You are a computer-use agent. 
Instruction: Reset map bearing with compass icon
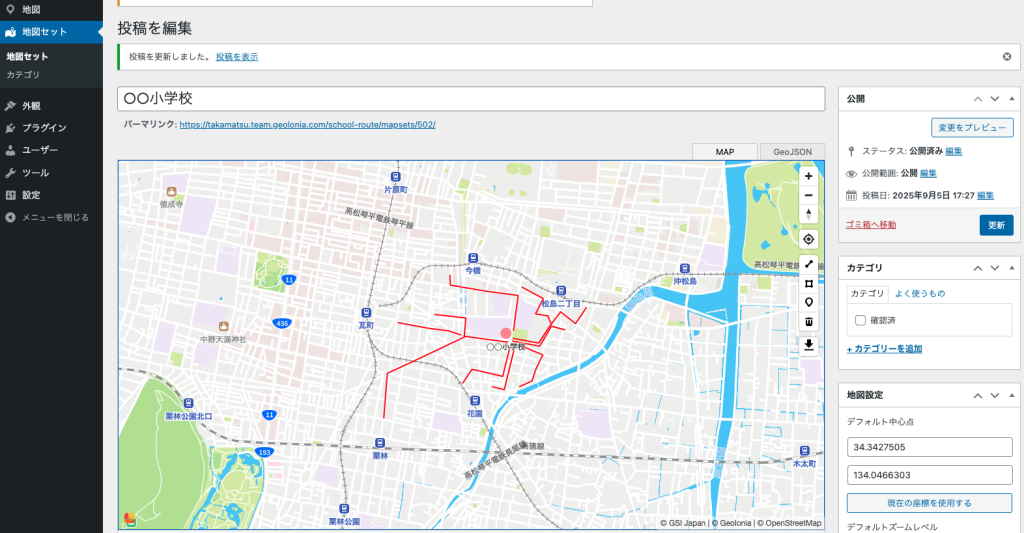pos(808,214)
